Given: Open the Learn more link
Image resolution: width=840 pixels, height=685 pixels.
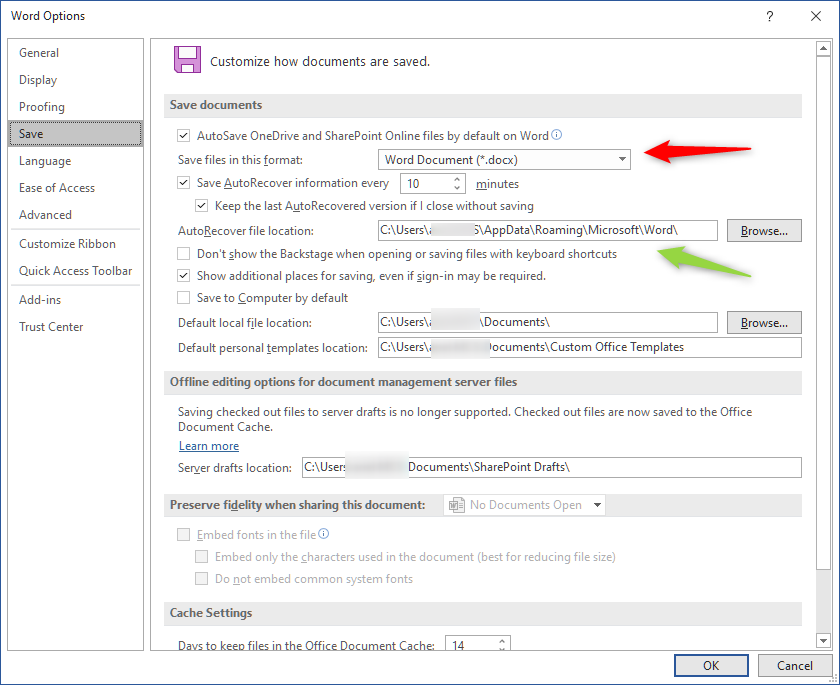Looking at the screenshot, I should tap(209, 446).
